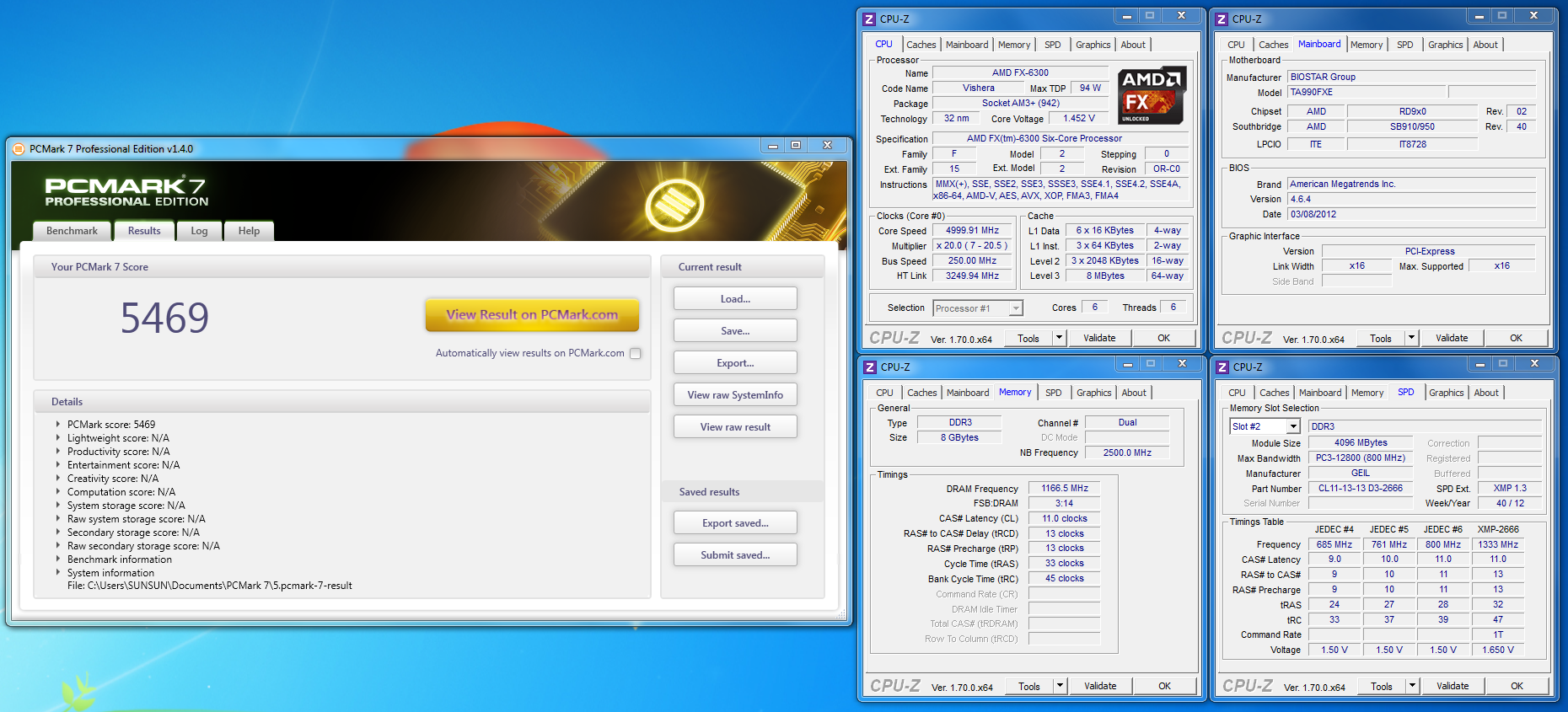The image size is (1568, 712).
Task: Close the PCMark 7 window
Action: [827, 146]
